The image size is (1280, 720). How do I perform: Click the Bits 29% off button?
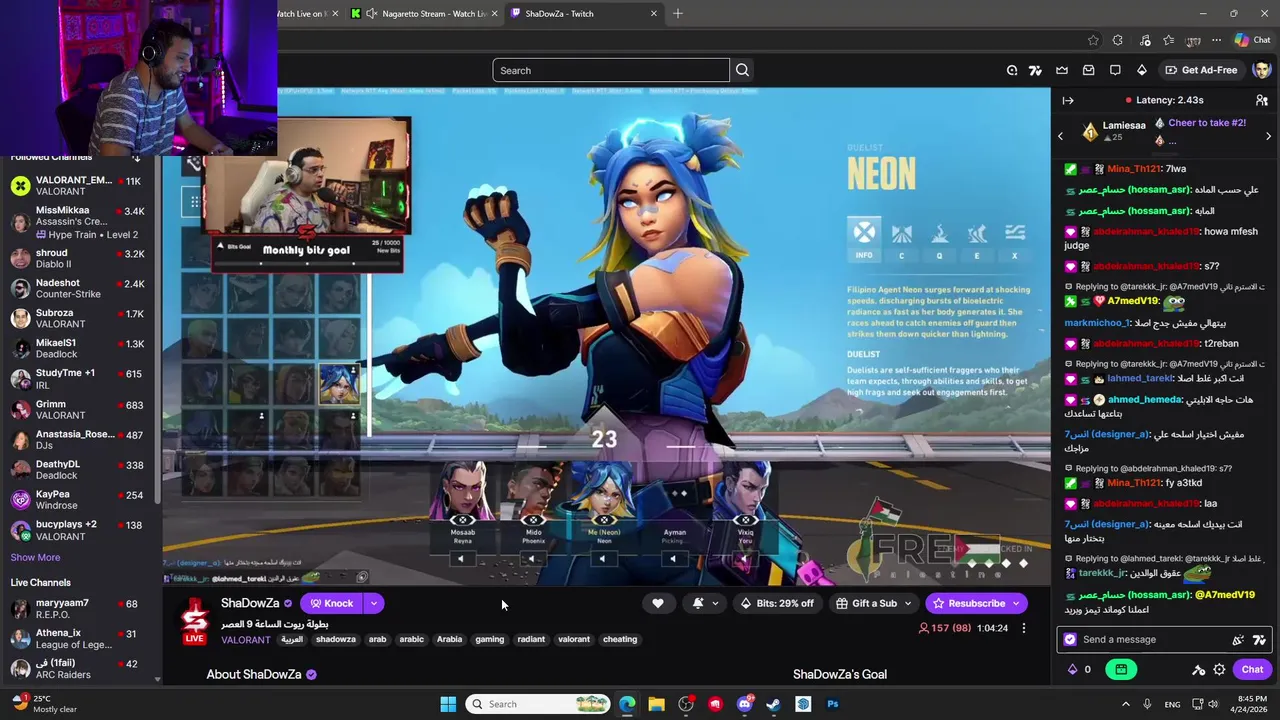776,603
